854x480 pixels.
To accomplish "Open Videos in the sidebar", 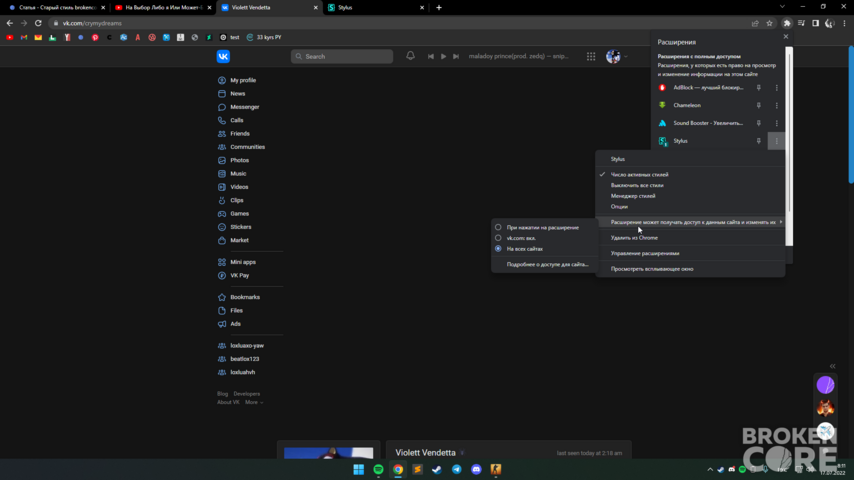I will pyautogui.click(x=239, y=187).
